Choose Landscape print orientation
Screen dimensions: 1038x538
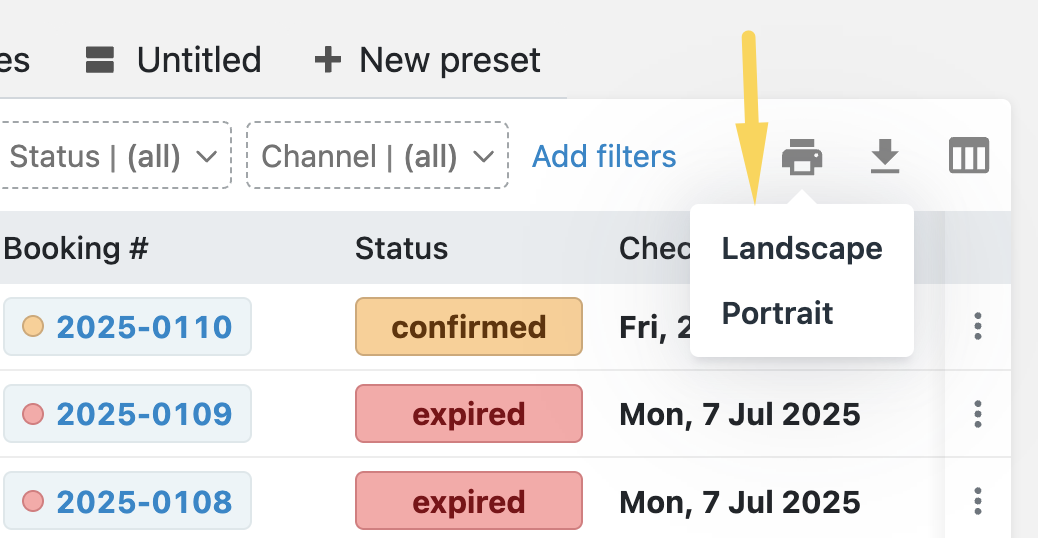[x=802, y=249]
